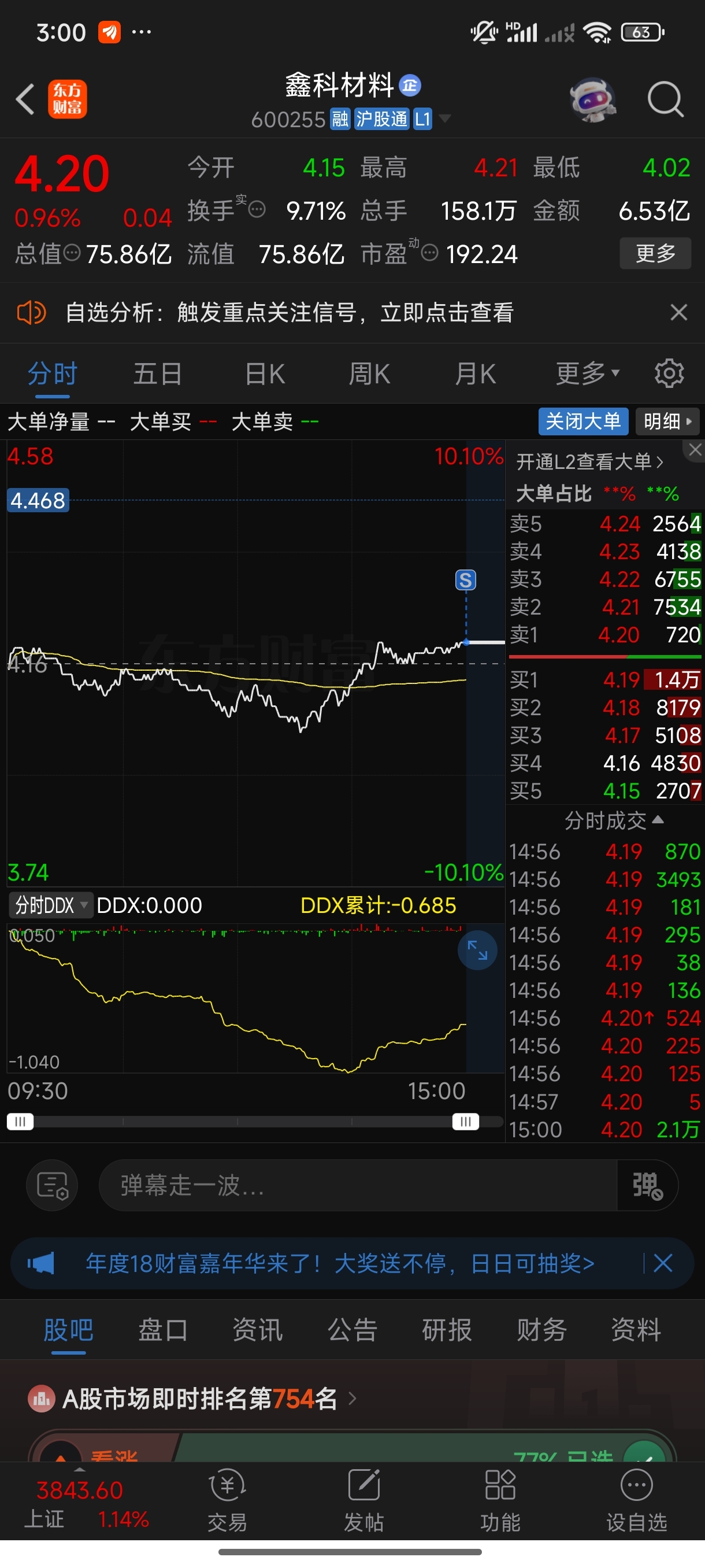Tap the 总值 info circle icon
This screenshot has height=1568, width=705.
pos(72,253)
